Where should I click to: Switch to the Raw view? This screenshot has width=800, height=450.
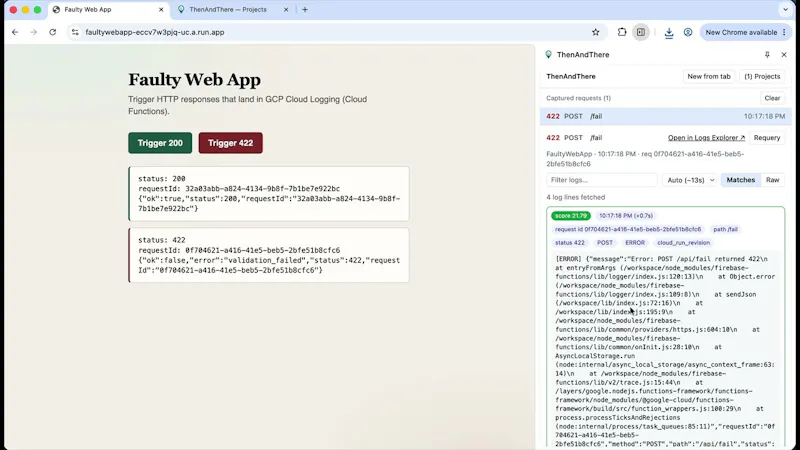772,180
